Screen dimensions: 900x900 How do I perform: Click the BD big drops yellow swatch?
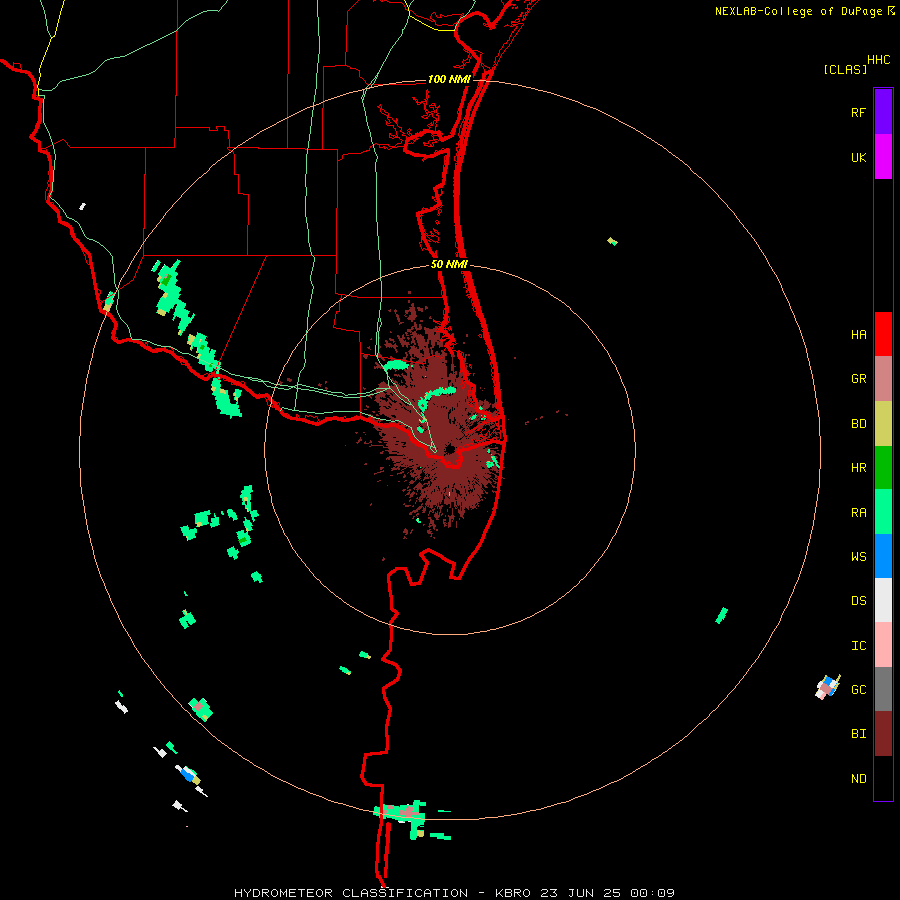click(x=883, y=424)
